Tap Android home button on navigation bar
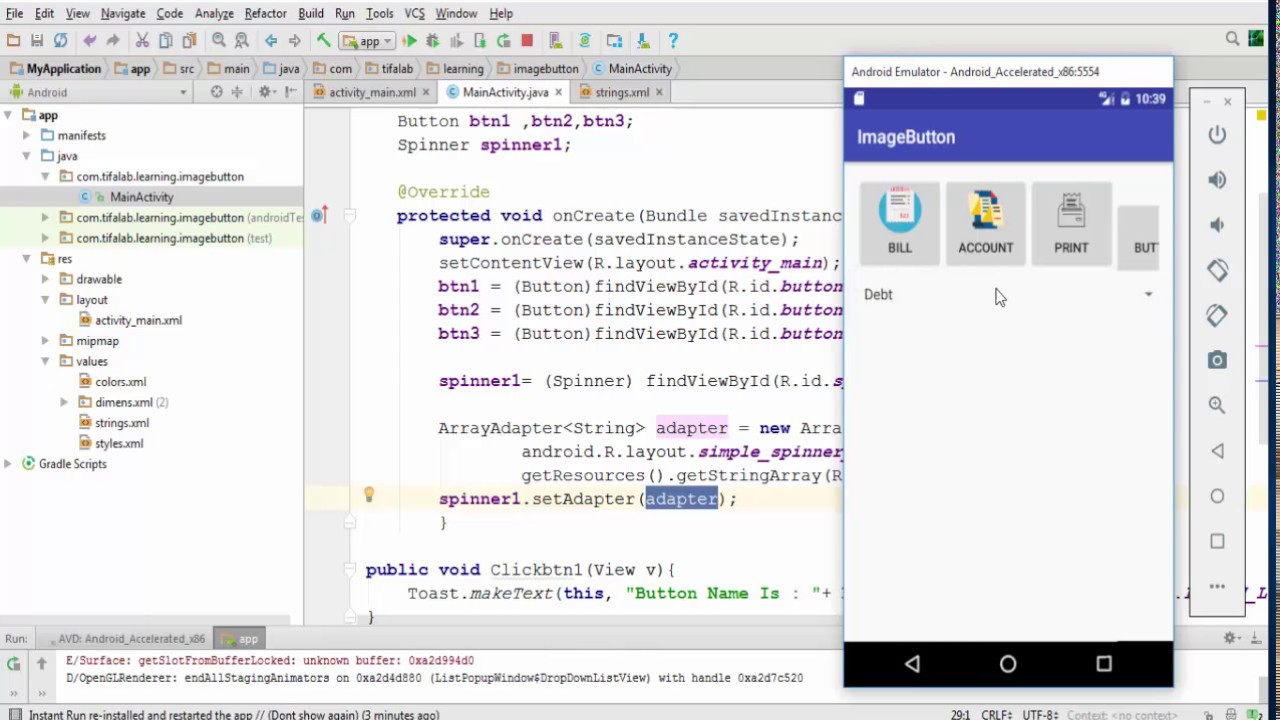The image size is (1280, 720). coord(1008,664)
